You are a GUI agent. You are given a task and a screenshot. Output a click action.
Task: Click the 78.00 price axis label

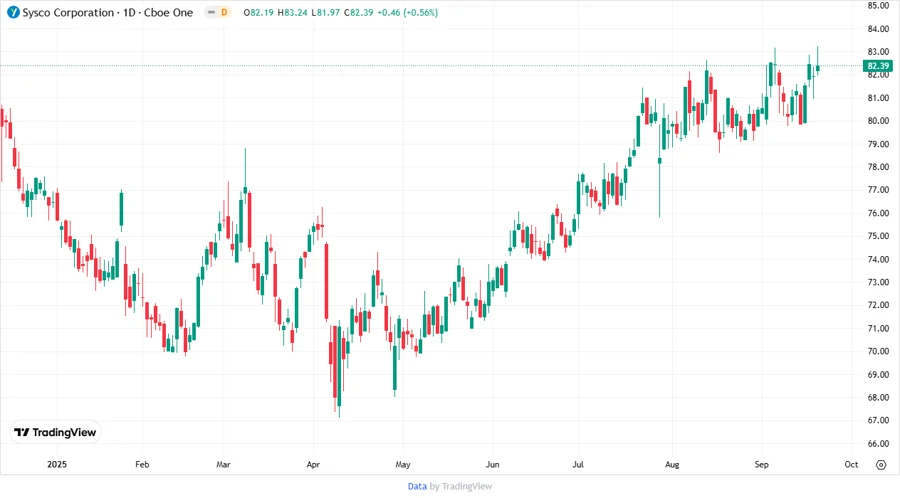[878, 167]
